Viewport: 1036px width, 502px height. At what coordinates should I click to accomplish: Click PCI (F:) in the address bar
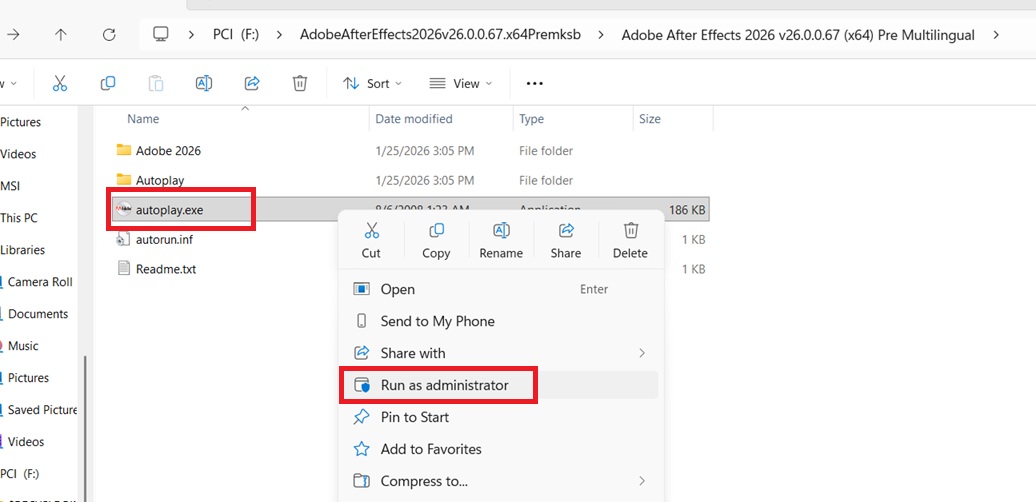click(x=237, y=35)
